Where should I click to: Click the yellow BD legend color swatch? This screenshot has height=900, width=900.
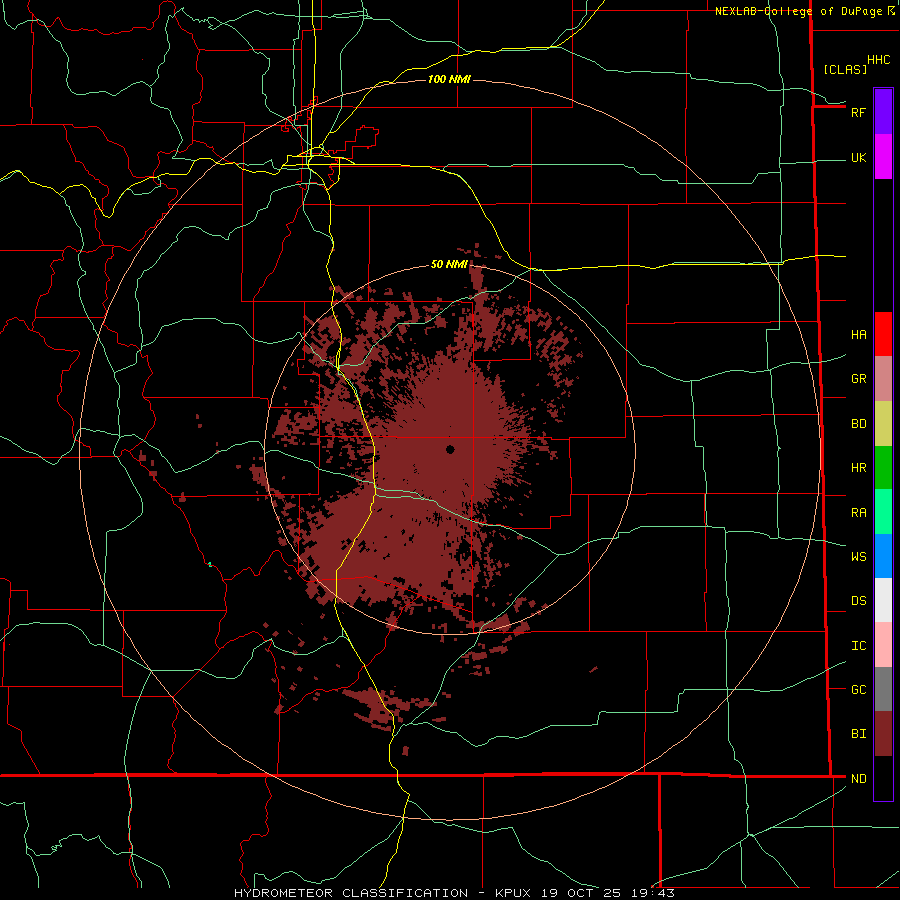click(883, 424)
